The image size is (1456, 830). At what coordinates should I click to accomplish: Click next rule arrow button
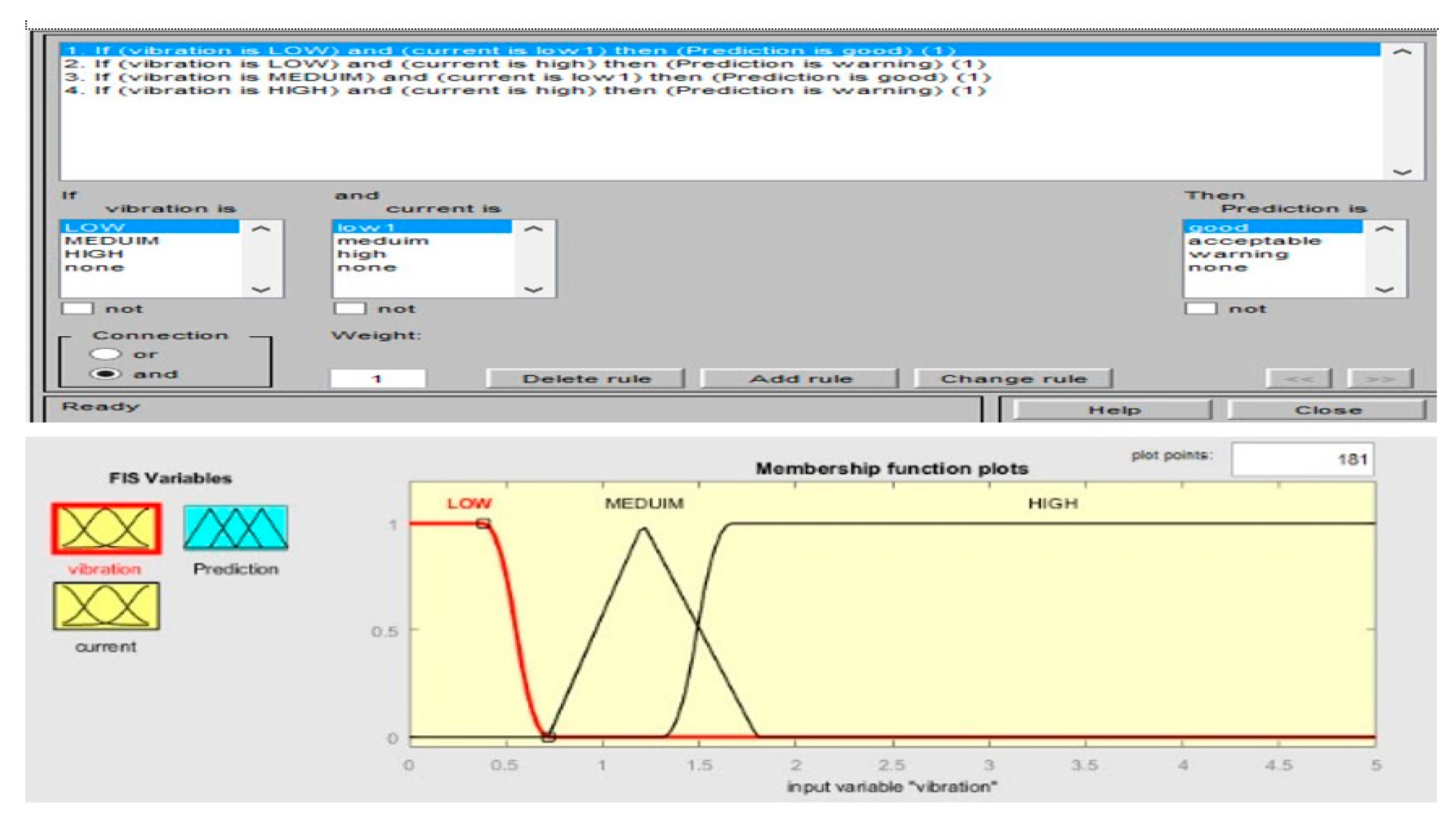click(1380, 379)
